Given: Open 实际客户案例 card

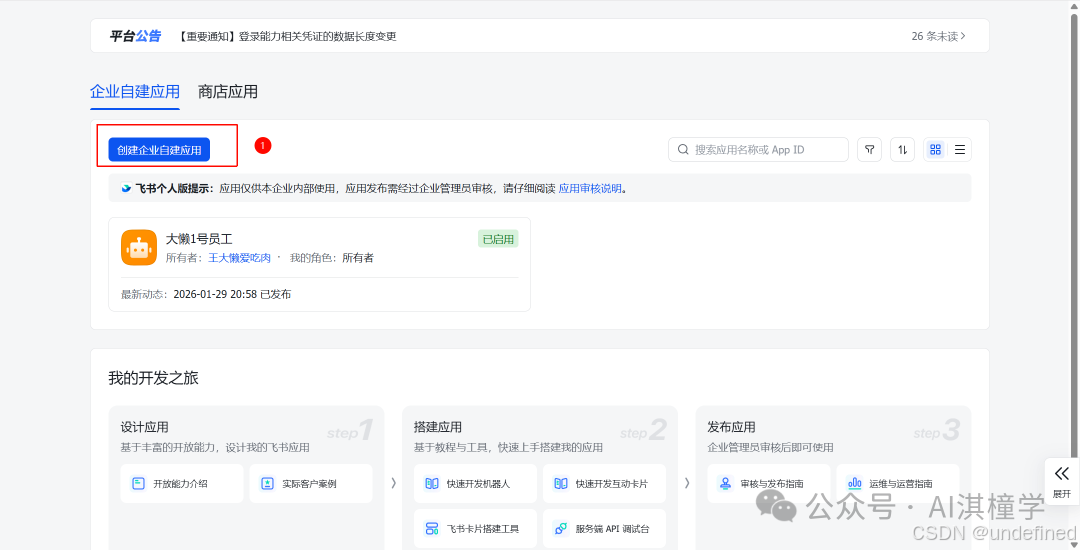Looking at the screenshot, I should [x=311, y=483].
